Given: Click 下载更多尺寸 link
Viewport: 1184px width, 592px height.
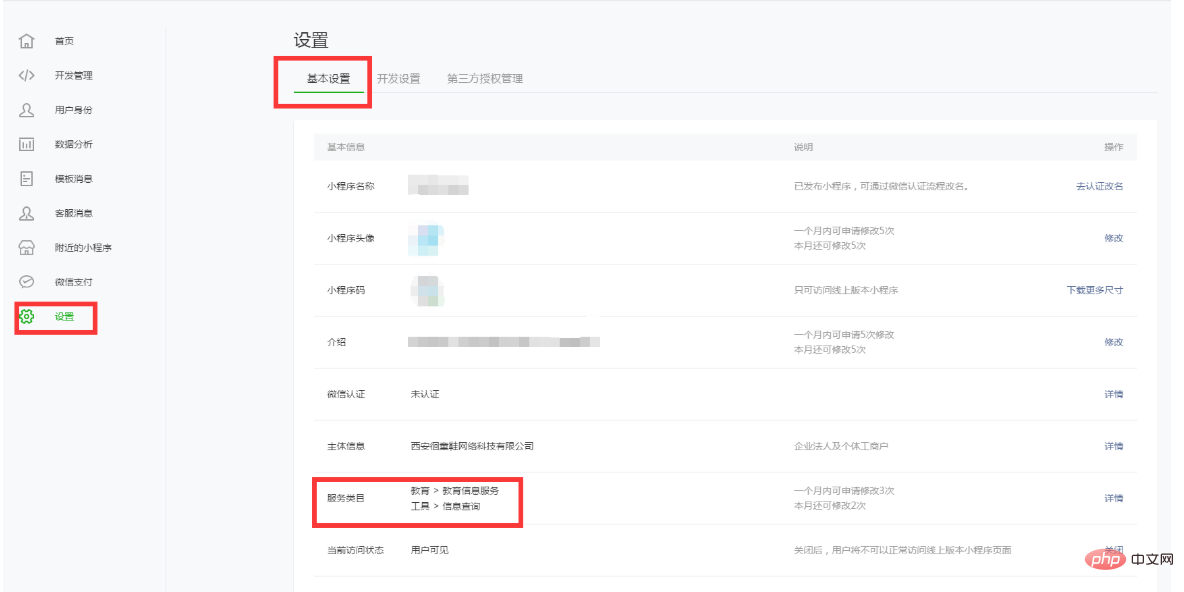Looking at the screenshot, I should (1095, 290).
